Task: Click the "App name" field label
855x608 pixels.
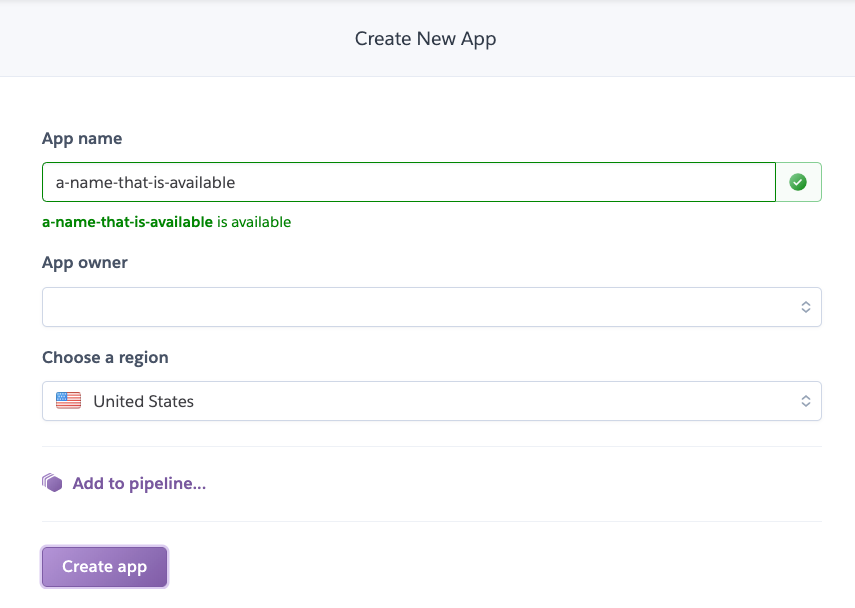Action: (82, 139)
